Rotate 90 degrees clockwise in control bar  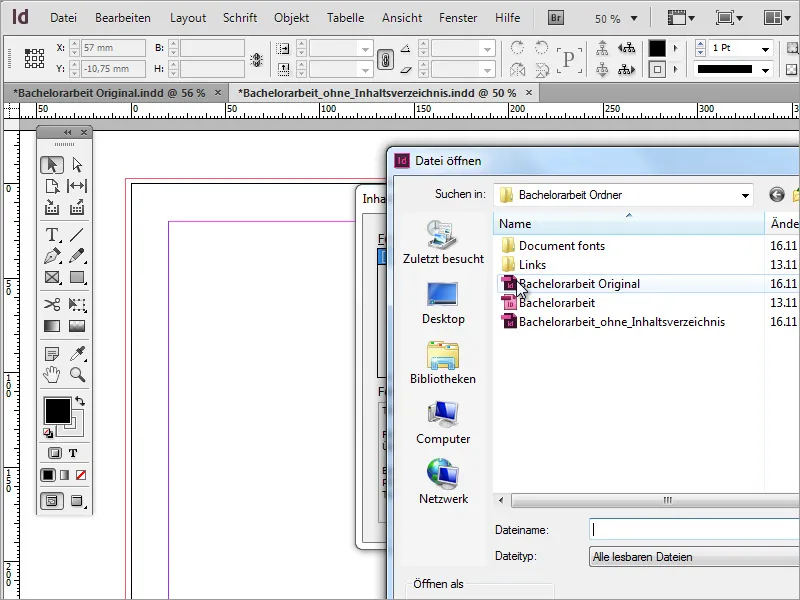(517, 47)
